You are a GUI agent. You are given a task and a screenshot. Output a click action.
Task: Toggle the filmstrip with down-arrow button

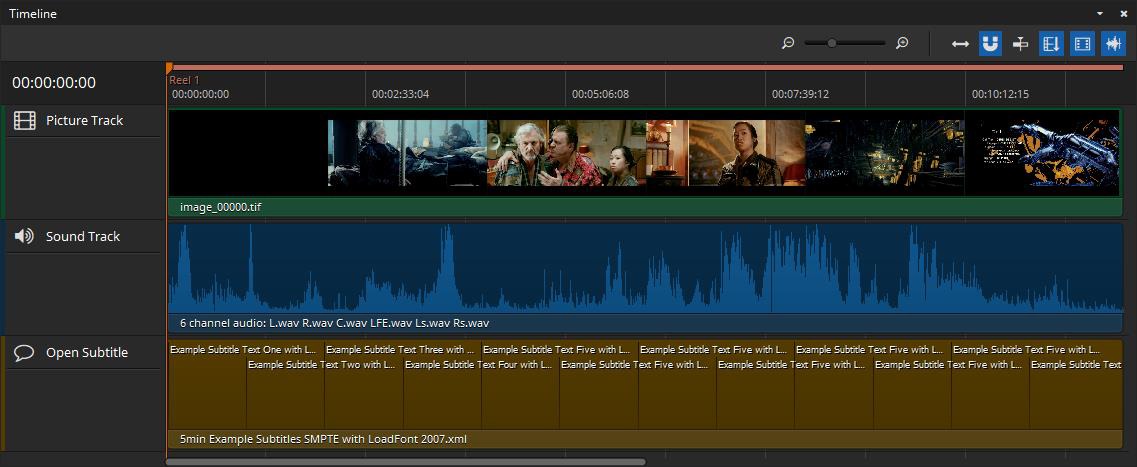tap(1051, 43)
